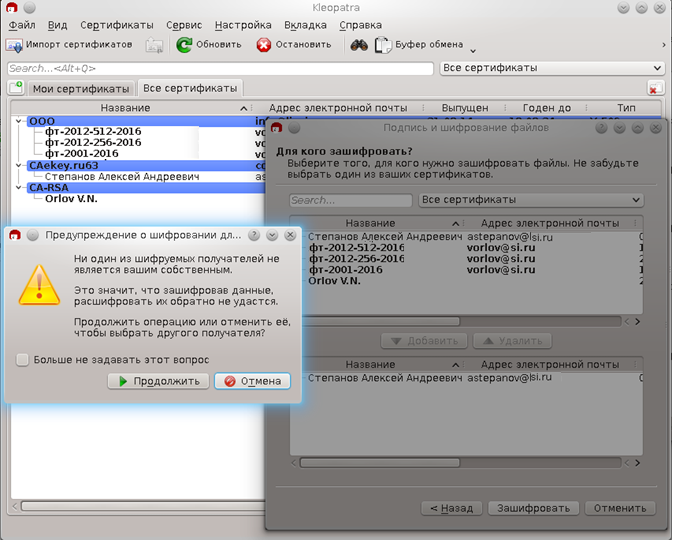Click the Import certificates toolbar icon
The image size is (673, 541).
pyautogui.click(x=14, y=45)
